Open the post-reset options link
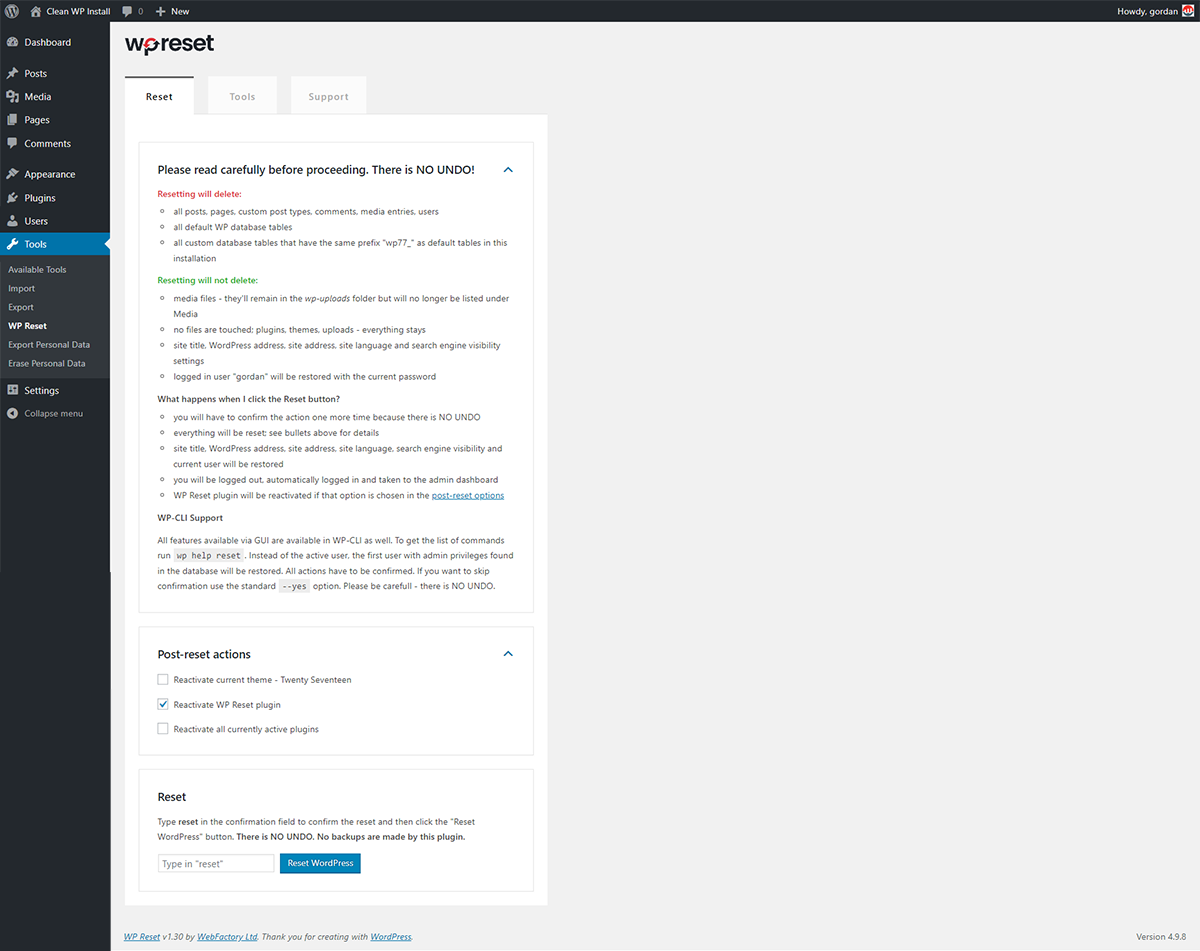1200x951 pixels. [467, 494]
